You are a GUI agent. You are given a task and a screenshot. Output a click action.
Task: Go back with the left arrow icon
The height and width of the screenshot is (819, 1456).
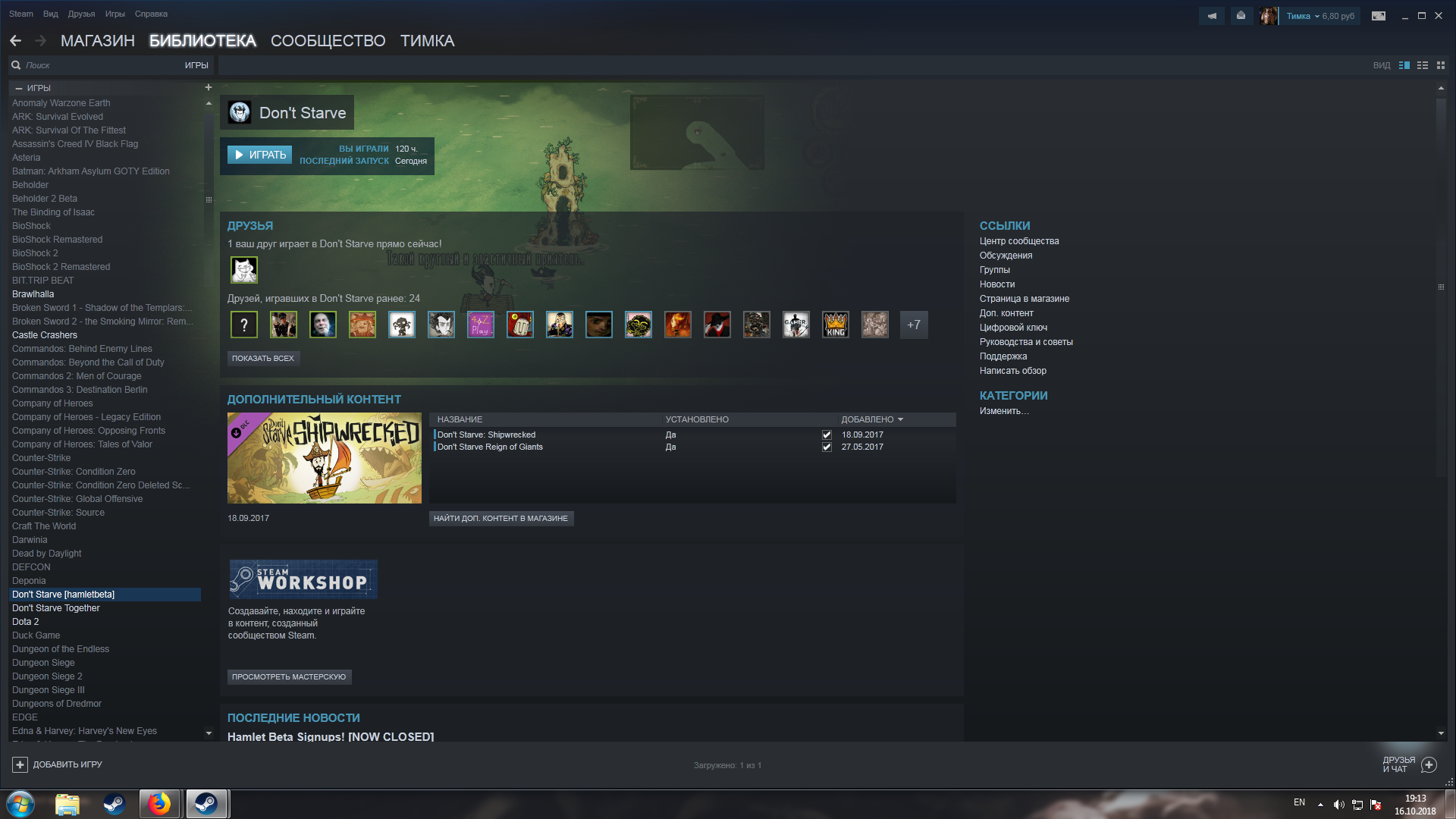click(15, 41)
